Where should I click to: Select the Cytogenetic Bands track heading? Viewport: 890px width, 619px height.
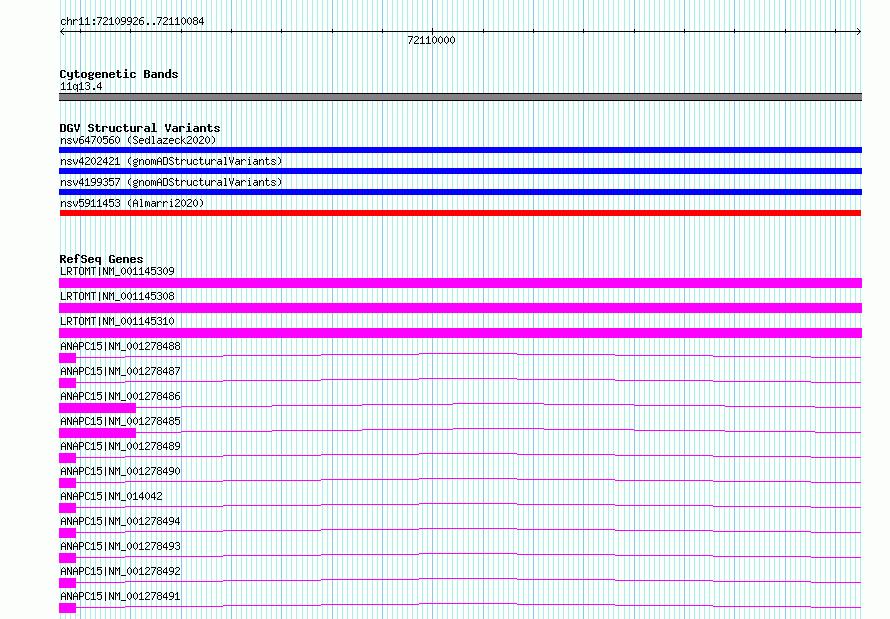point(119,74)
